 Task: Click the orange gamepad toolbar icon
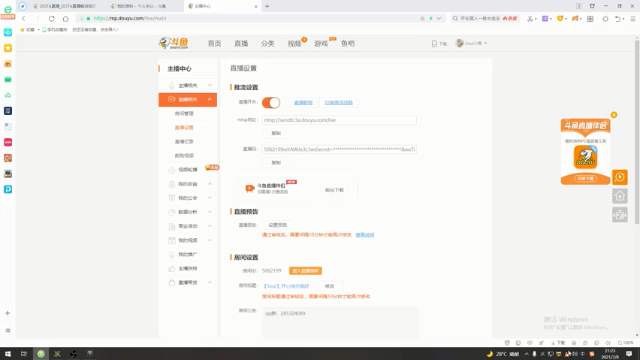pos(575,19)
